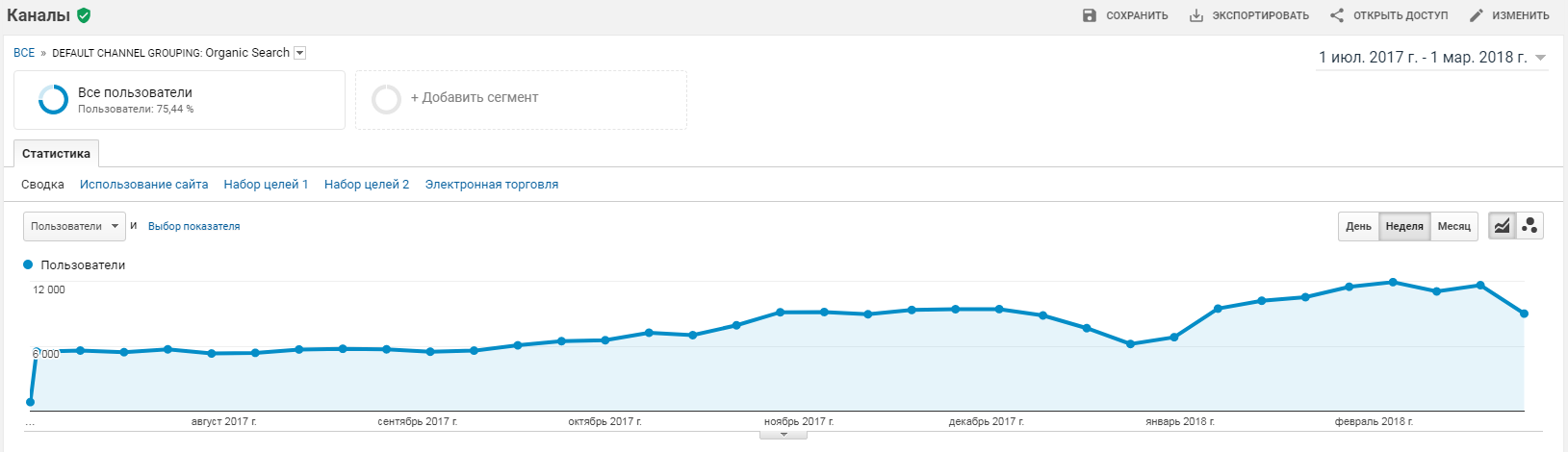Open the Статистика tab
Viewport: 1568px width, 452px height.
click(x=56, y=154)
